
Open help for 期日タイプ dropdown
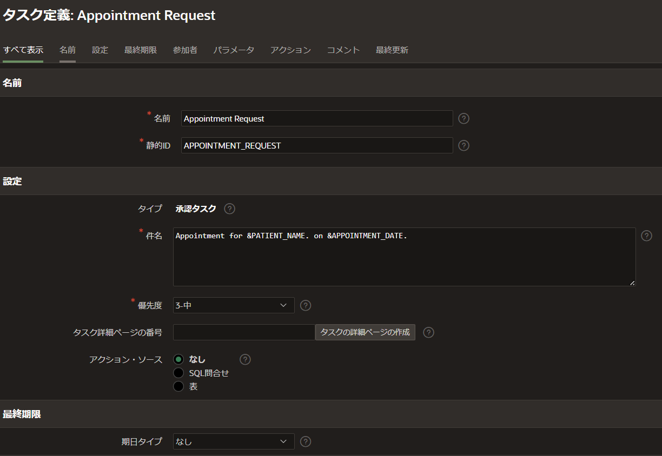click(305, 442)
